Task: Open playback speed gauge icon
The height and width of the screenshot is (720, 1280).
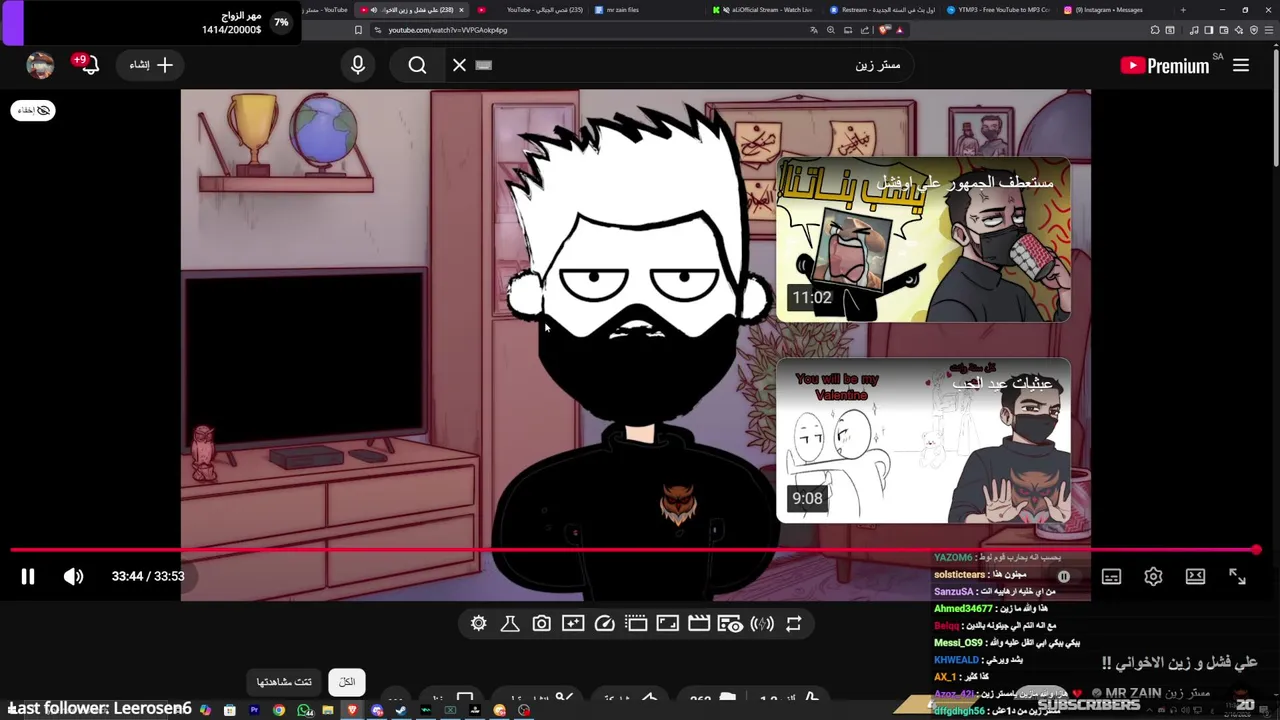Action: [604, 623]
